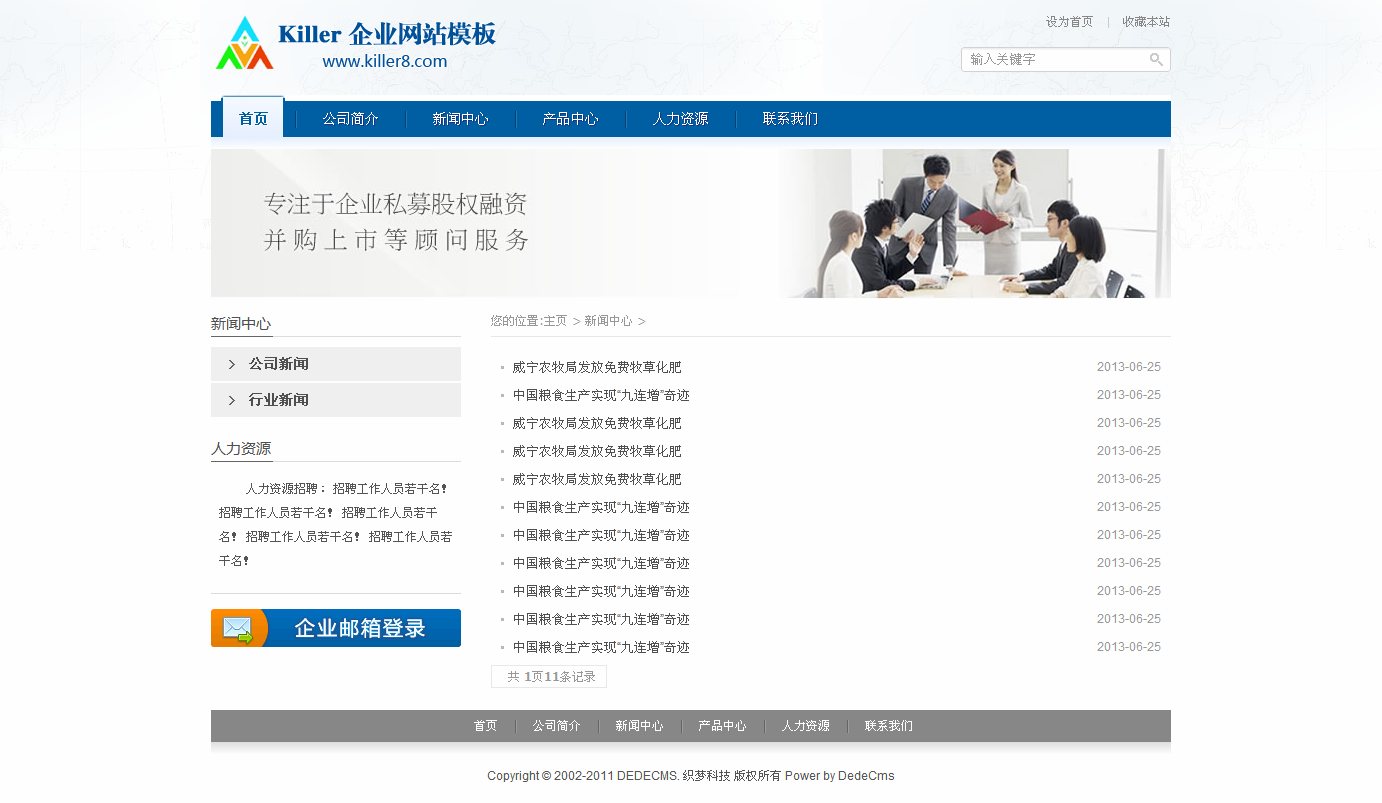Open 联系我们 from top navigation
Screen dimensions: 1382x803
click(x=790, y=119)
